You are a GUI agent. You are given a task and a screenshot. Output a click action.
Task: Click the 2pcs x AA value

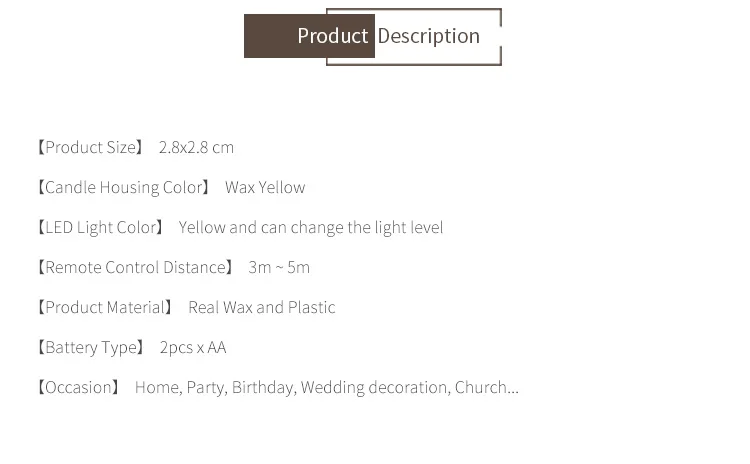pyautogui.click(x=193, y=347)
